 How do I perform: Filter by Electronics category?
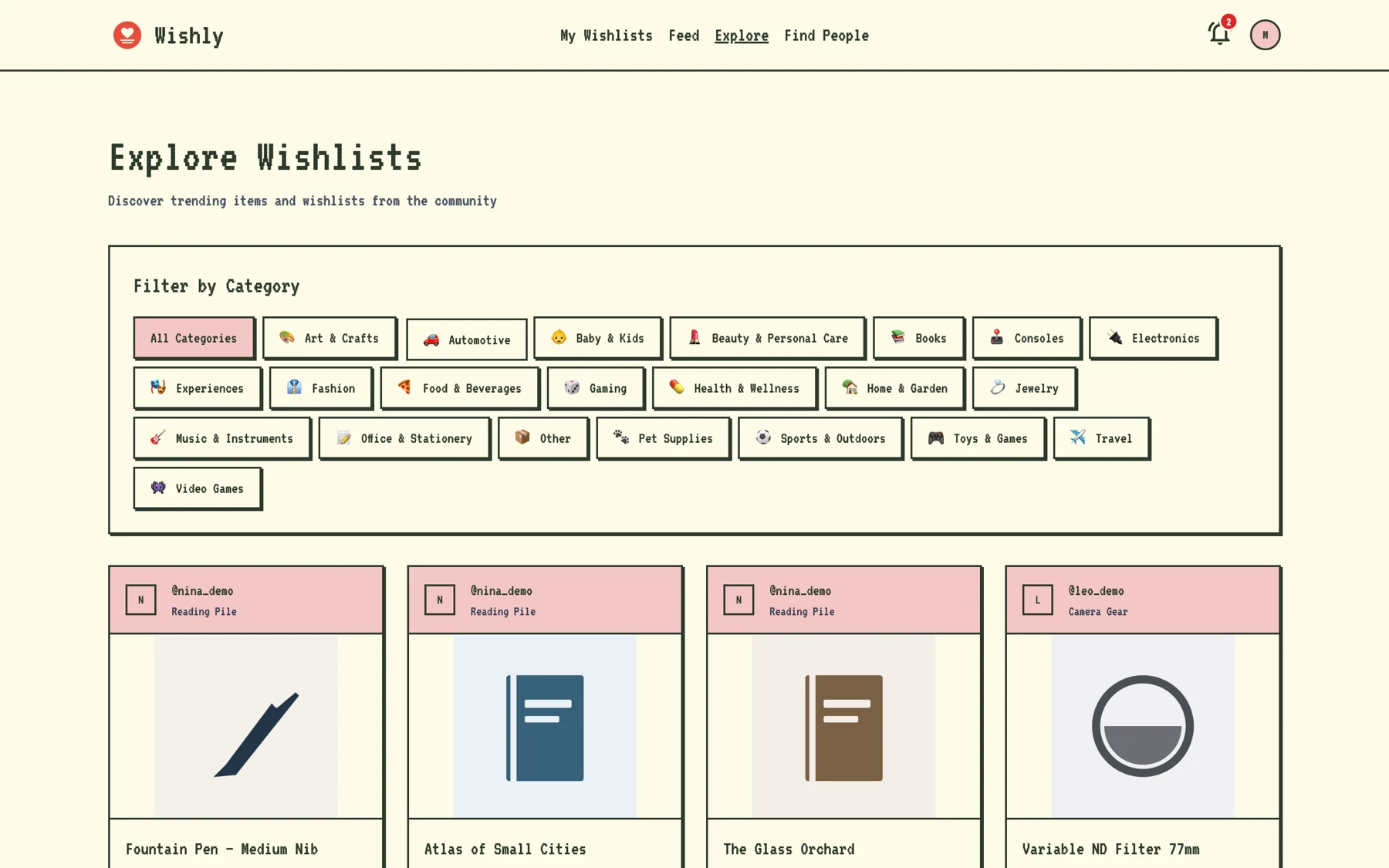tap(1153, 338)
